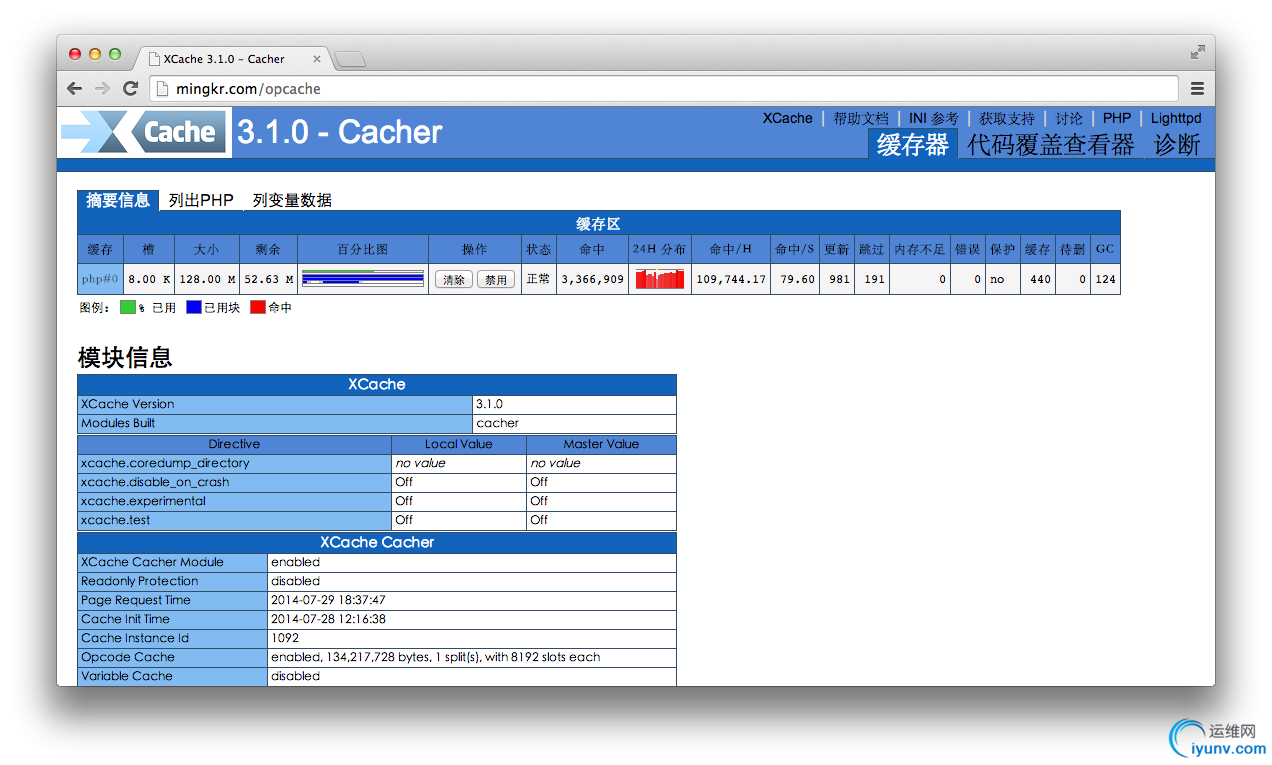
Task: Select the 列出PHP tab
Action: [200, 200]
